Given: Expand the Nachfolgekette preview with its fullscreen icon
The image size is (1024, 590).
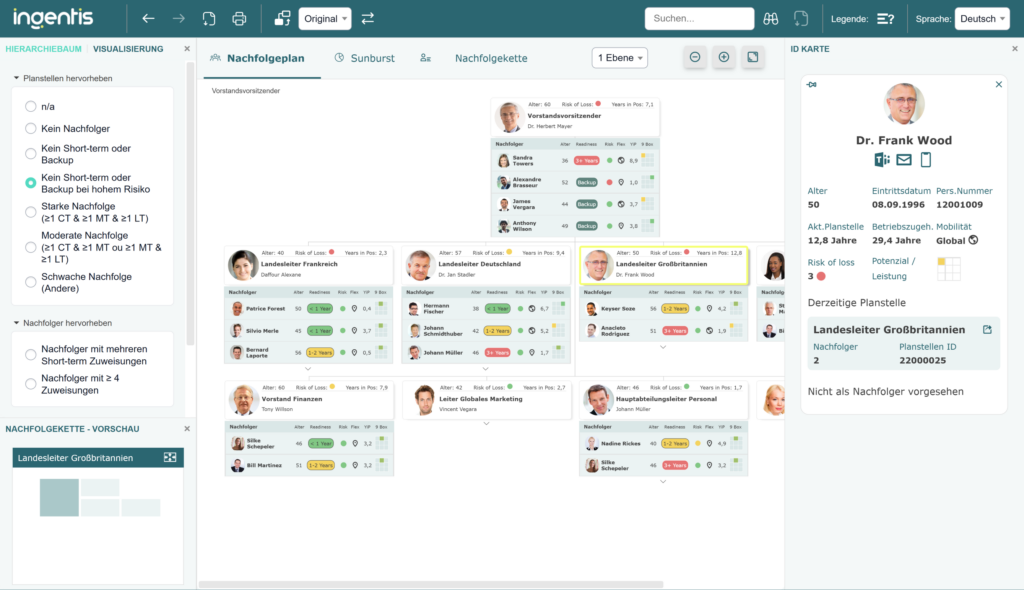Looking at the screenshot, I should click(x=170, y=457).
